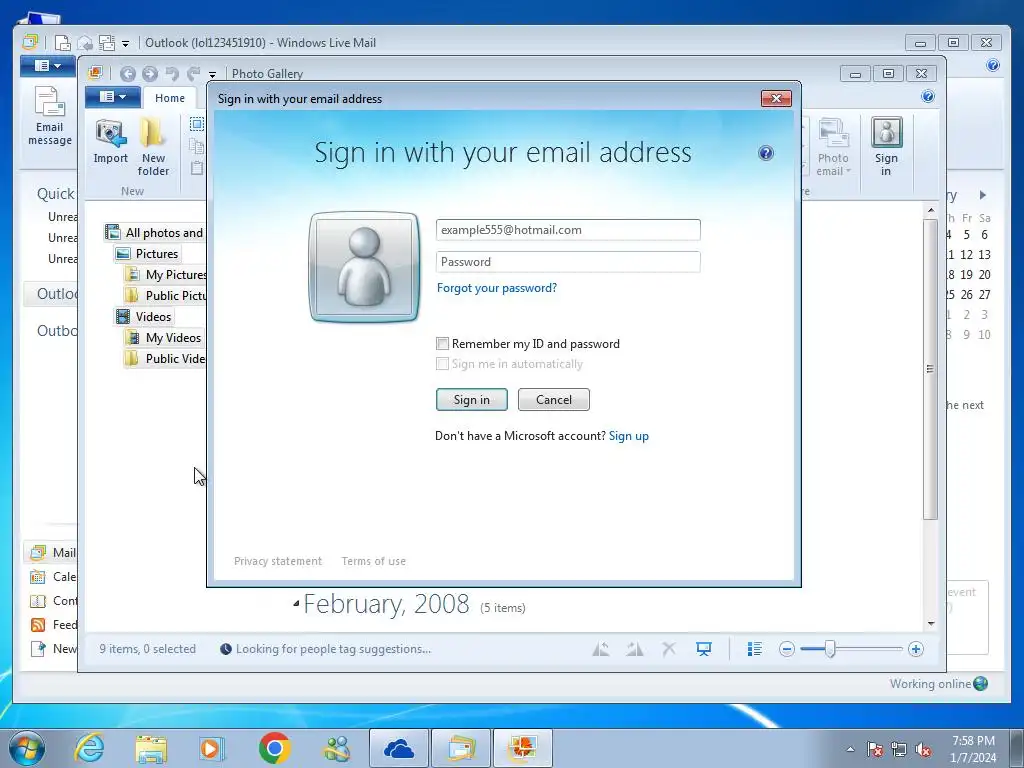This screenshot has height=768, width=1024.
Task: Open Mail section in Live Mail sidebar
Action: (52, 552)
